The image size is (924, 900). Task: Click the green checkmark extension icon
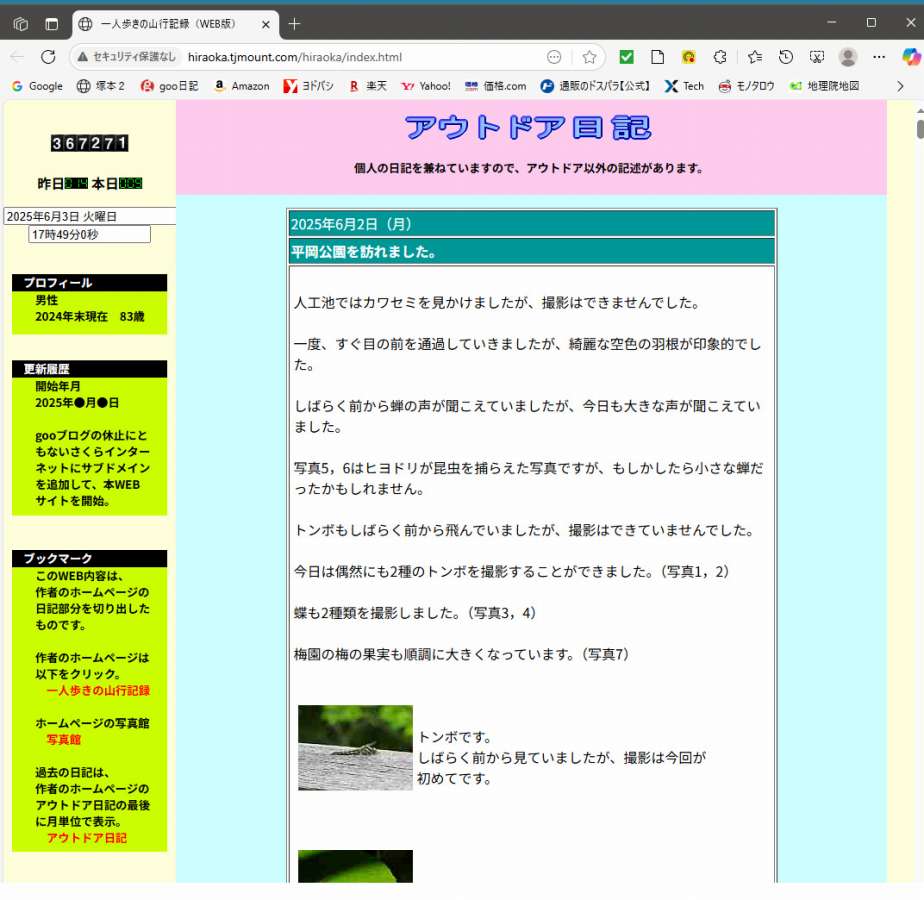626,57
